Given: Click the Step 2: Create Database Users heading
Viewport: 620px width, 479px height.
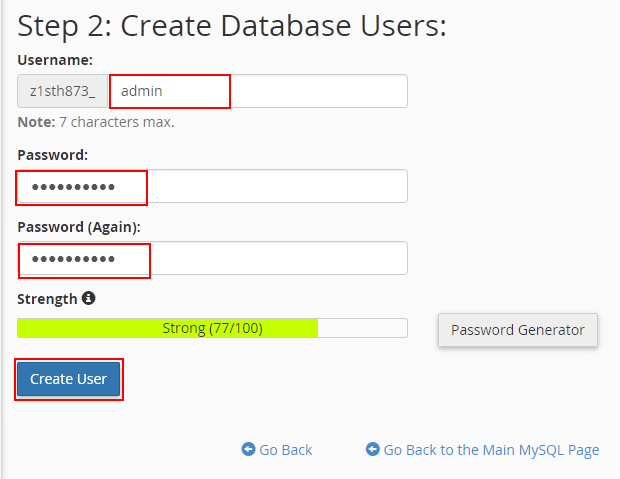Looking at the screenshot, I should (232, 27).
